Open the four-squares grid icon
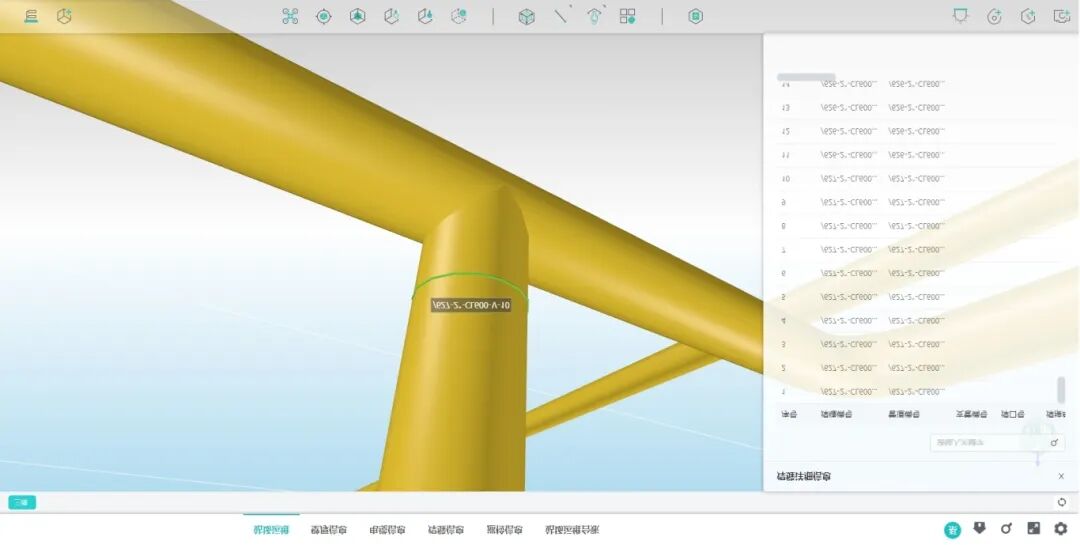Screen dimensions: 1080x545 pyautogui.click(x=627, y=16)
